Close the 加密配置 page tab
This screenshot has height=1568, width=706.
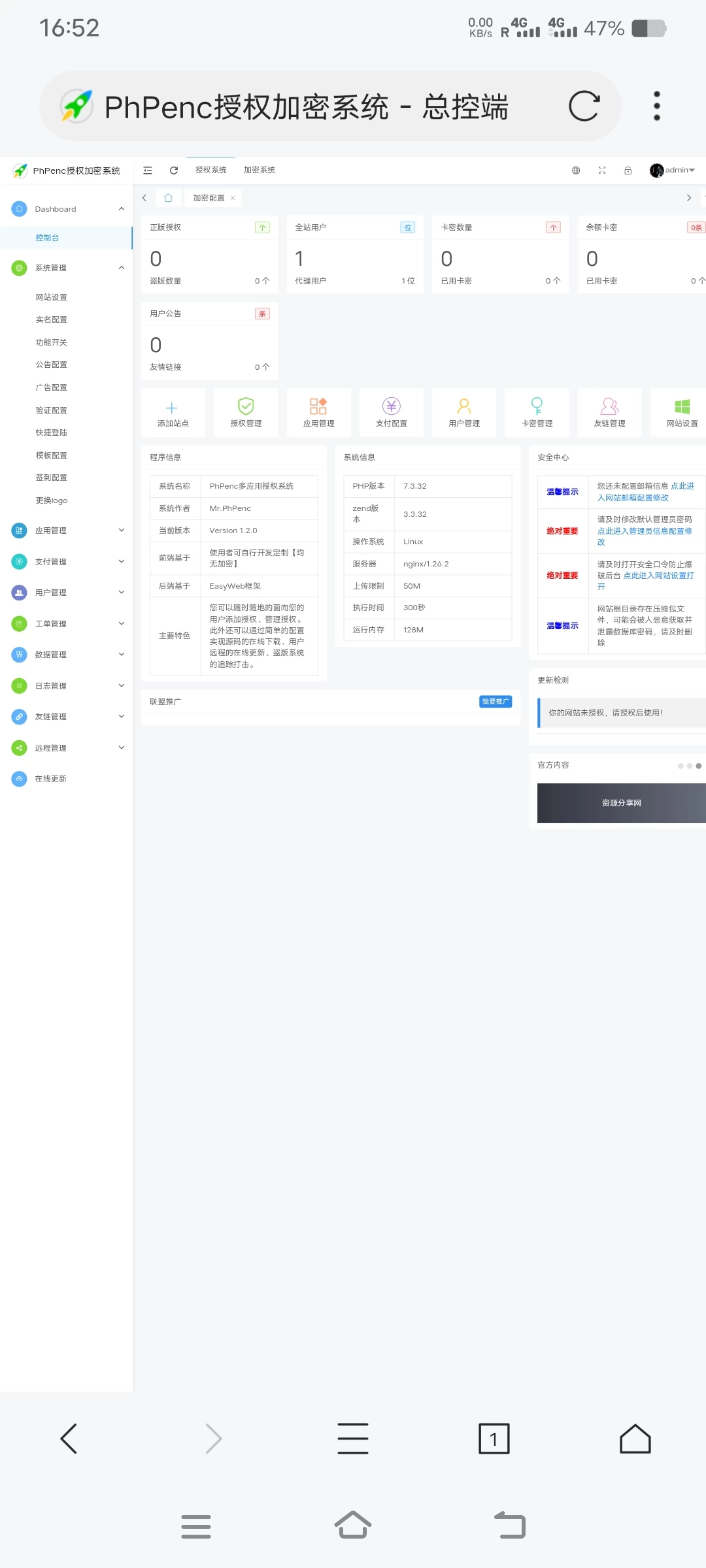[x=233, y=198]
